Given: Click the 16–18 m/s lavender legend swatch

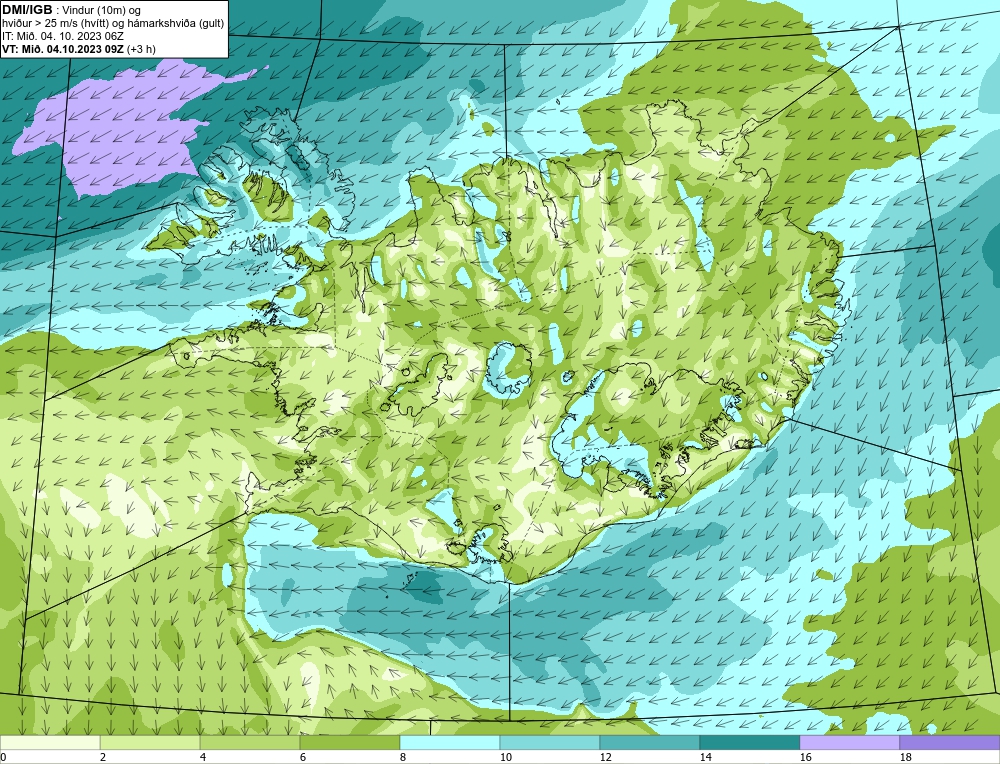Looking at the screenshot, I should pyautogui.click(x=849, y=743).
